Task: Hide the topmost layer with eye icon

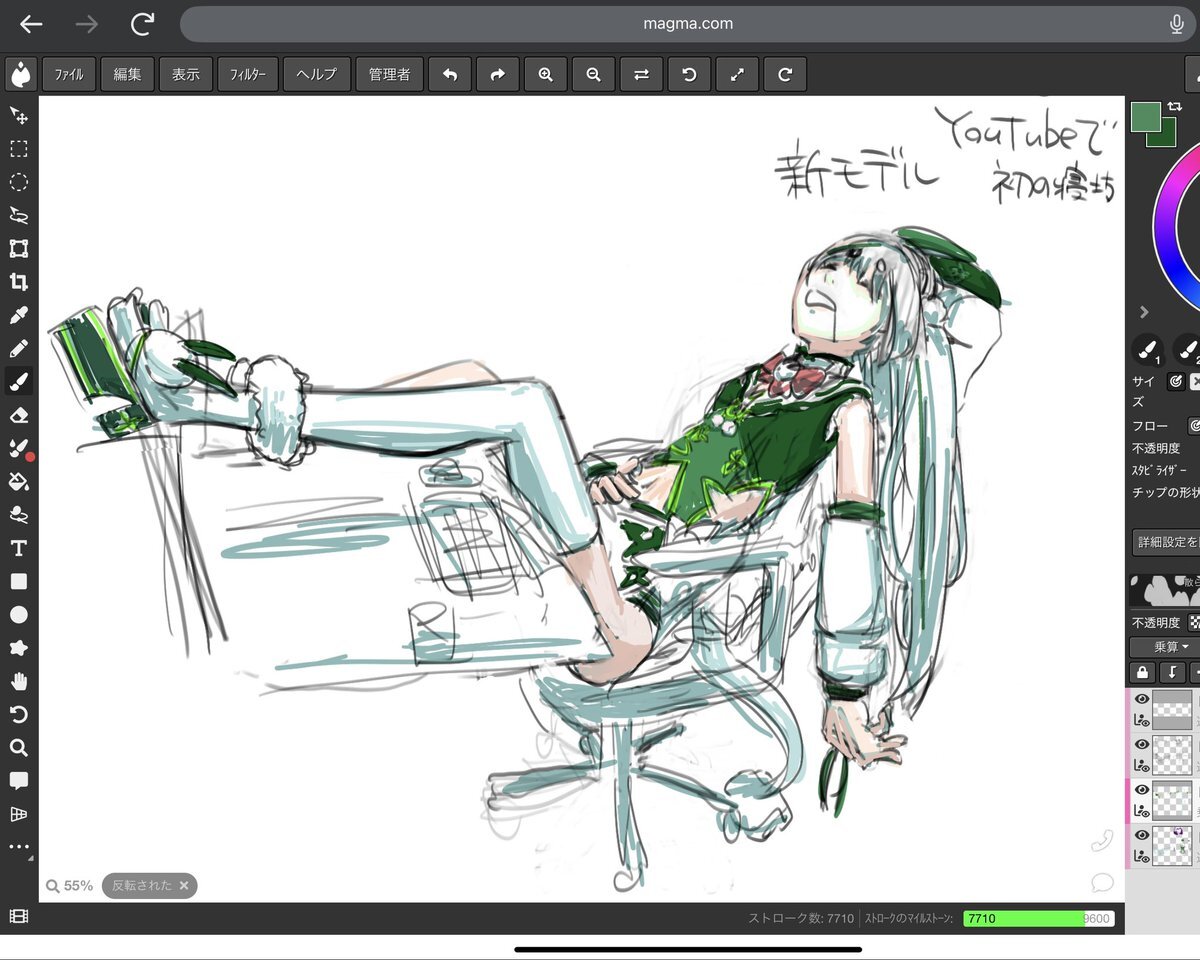Action: pos(1141,699)
